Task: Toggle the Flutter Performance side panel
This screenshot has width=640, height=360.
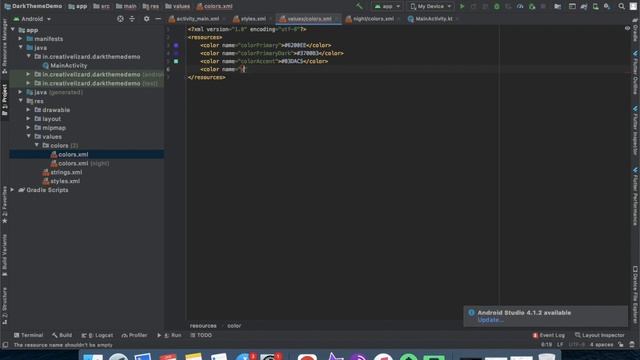Action: click(636, 196)
